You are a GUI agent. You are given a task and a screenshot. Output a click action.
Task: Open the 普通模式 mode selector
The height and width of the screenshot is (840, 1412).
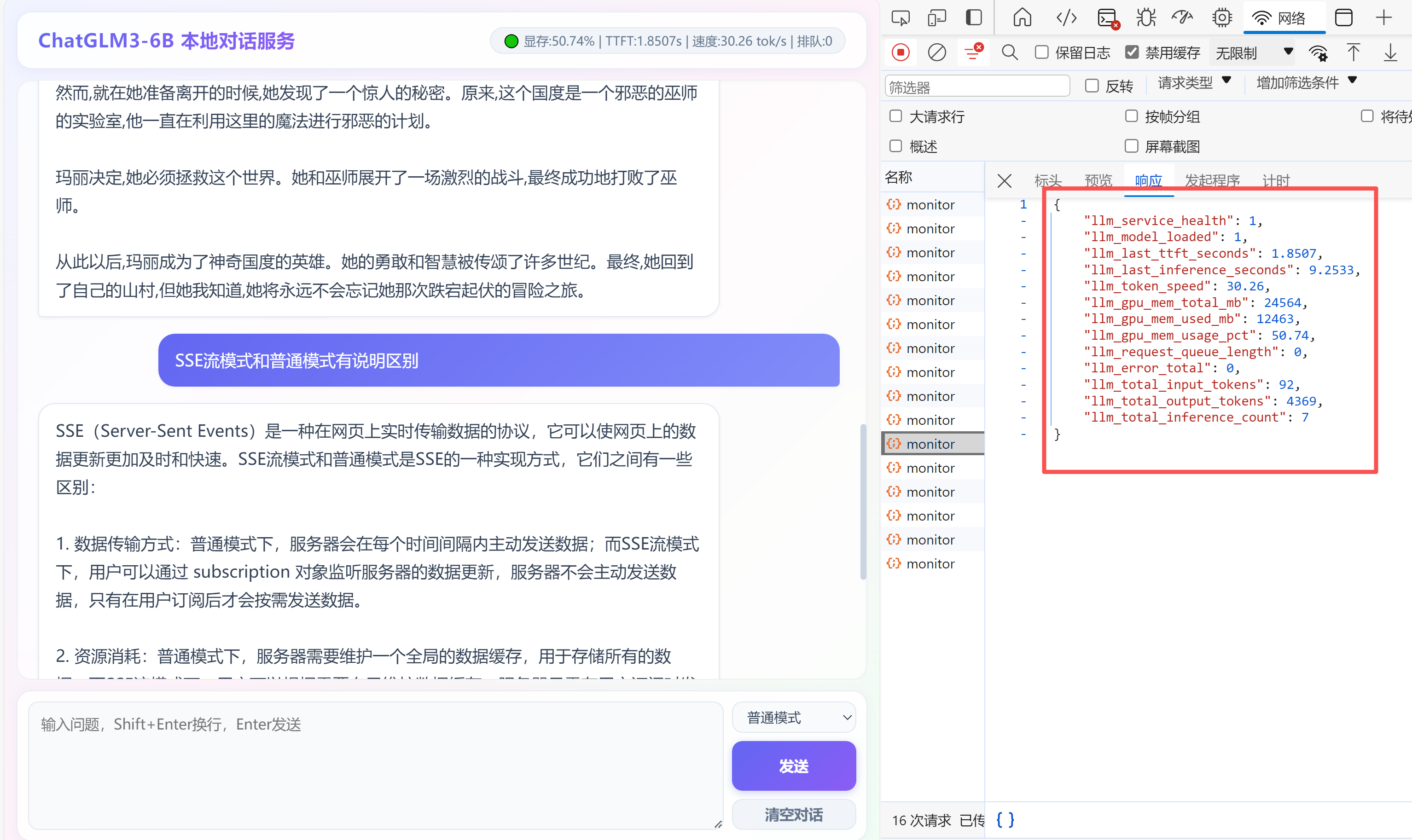(794, 718)
